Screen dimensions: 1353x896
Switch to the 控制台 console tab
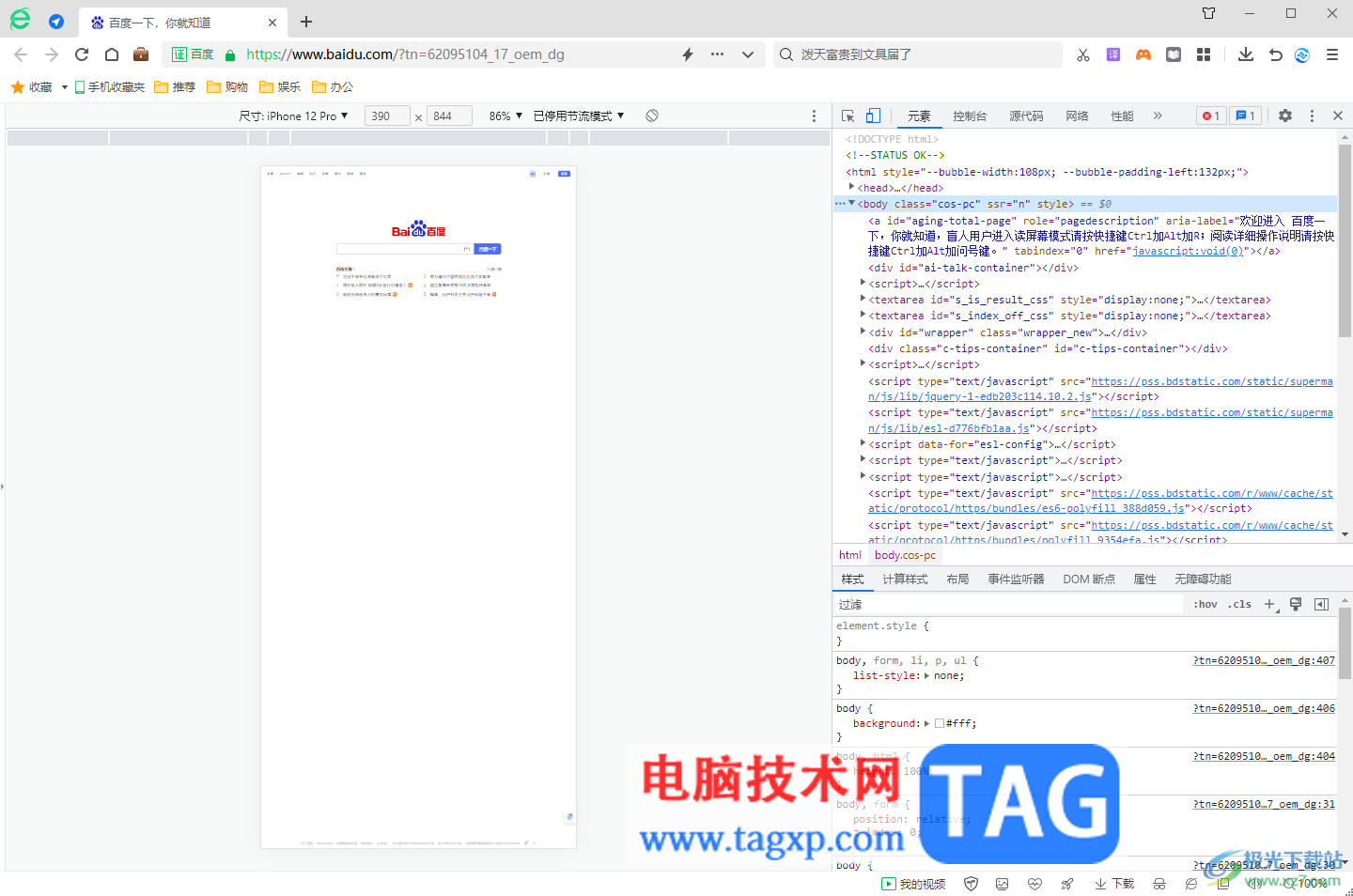970,116
